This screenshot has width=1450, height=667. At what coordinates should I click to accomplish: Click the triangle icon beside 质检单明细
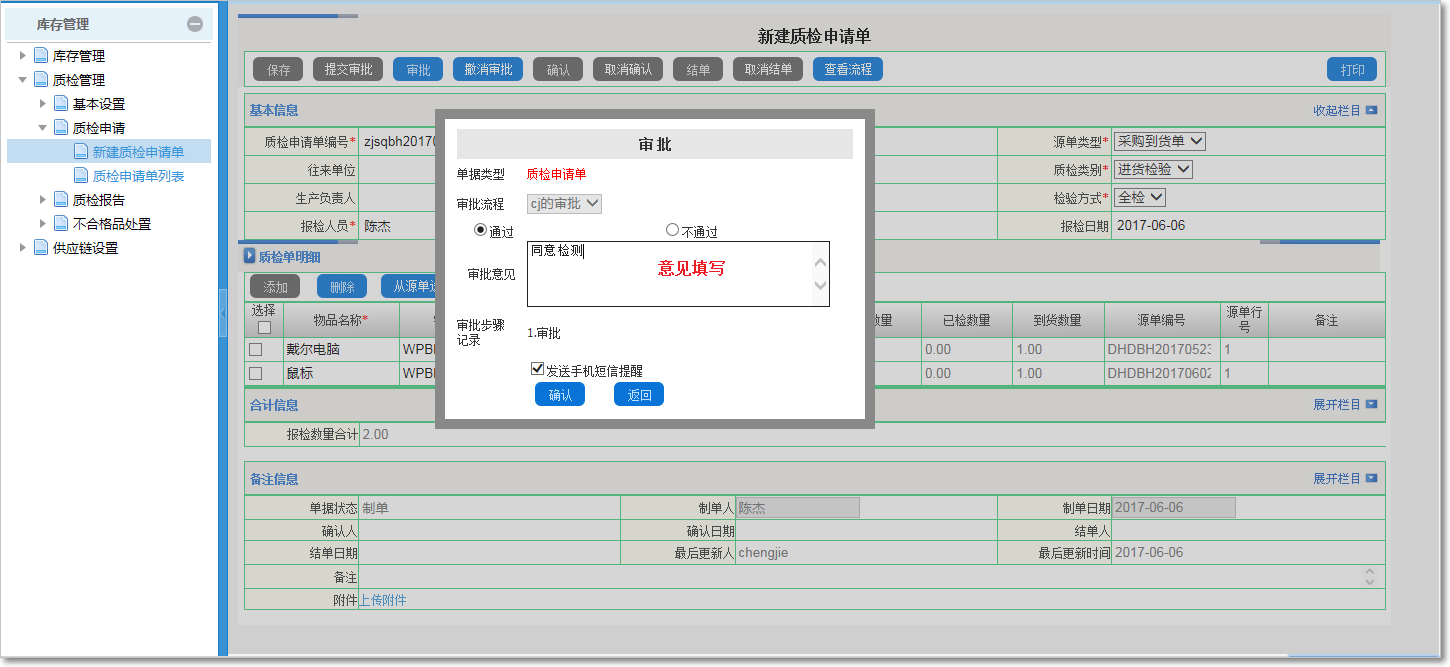point(249,256)
